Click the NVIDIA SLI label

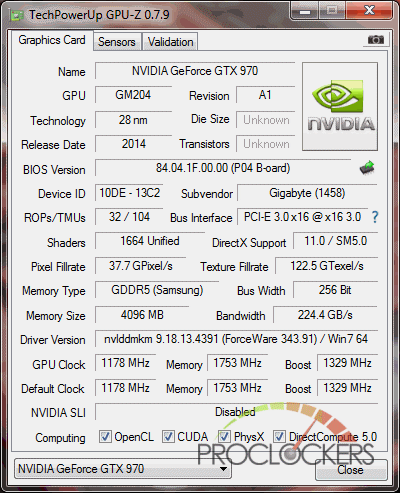coord(58,413)
